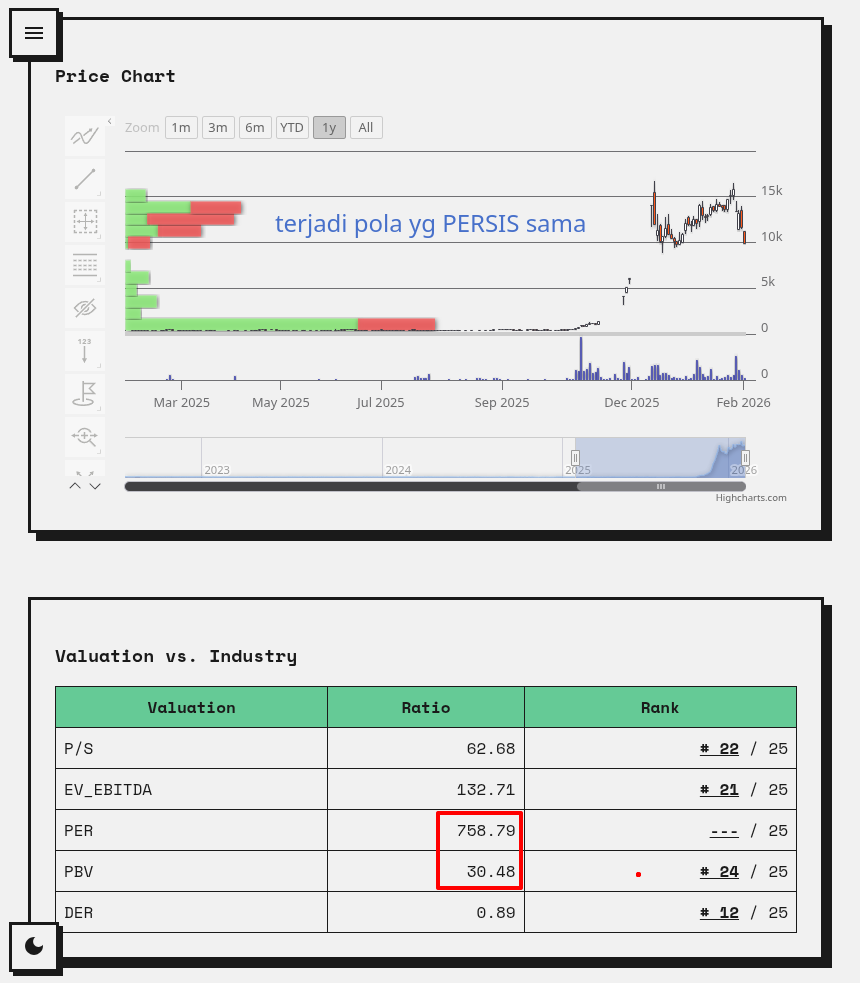Select the zoom change magnifier tool
The width and height of the screenshot is (860, 983).
pyautogui.click(x=85, y=437)
